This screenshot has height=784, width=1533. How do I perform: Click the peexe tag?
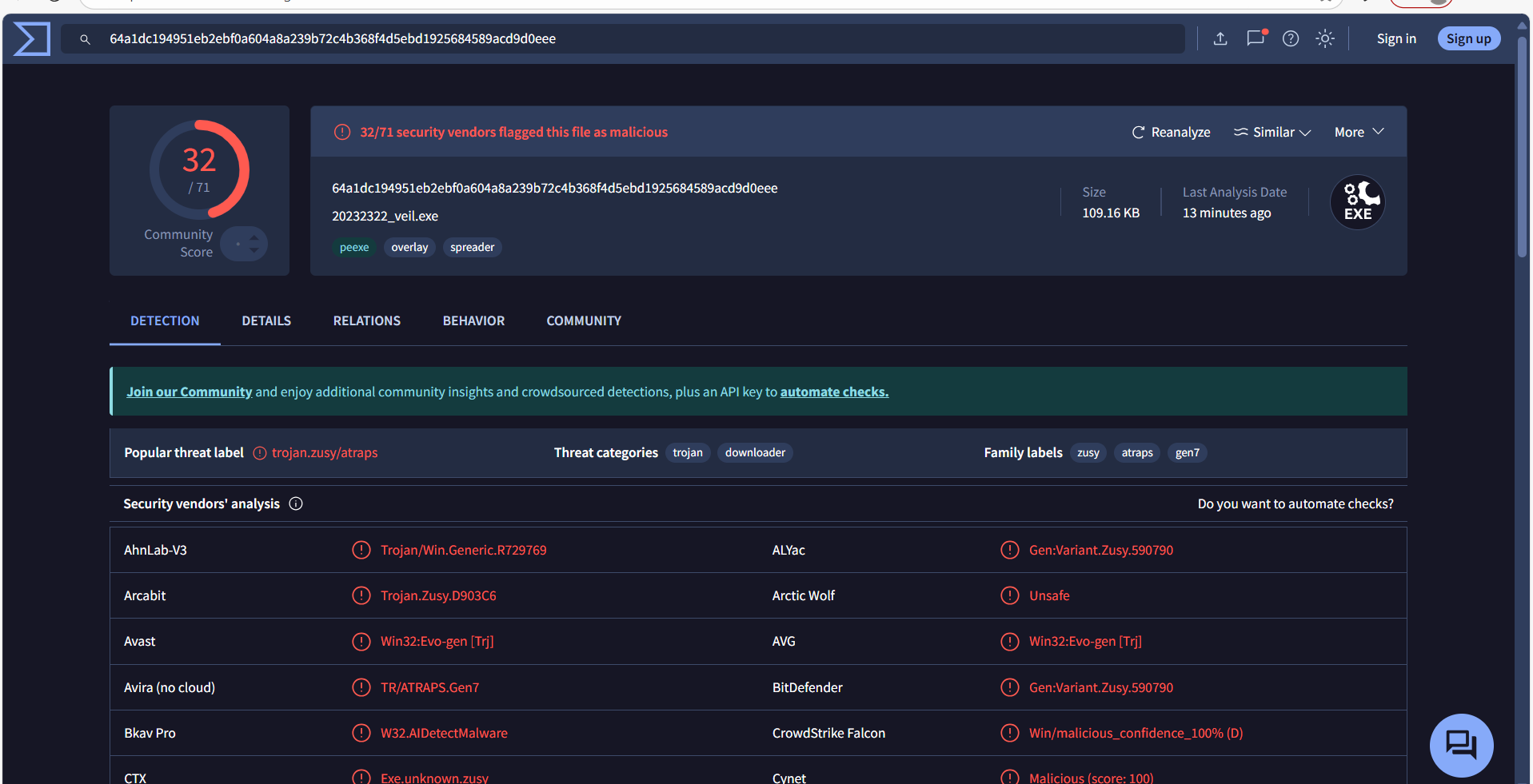[x=354, y=248]
